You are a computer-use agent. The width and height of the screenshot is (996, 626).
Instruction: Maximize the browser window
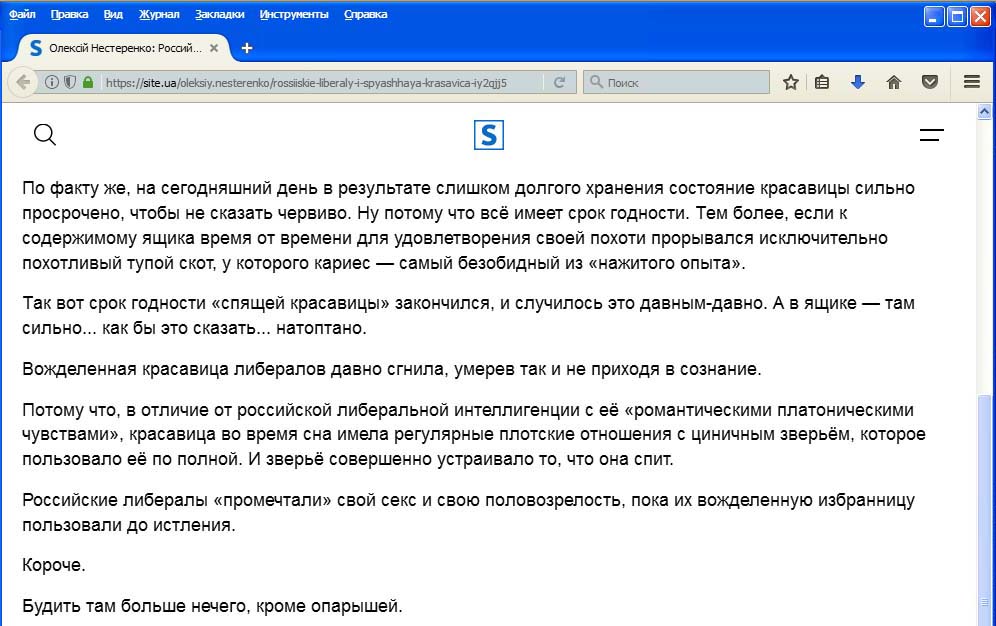(x=957, y=16)
